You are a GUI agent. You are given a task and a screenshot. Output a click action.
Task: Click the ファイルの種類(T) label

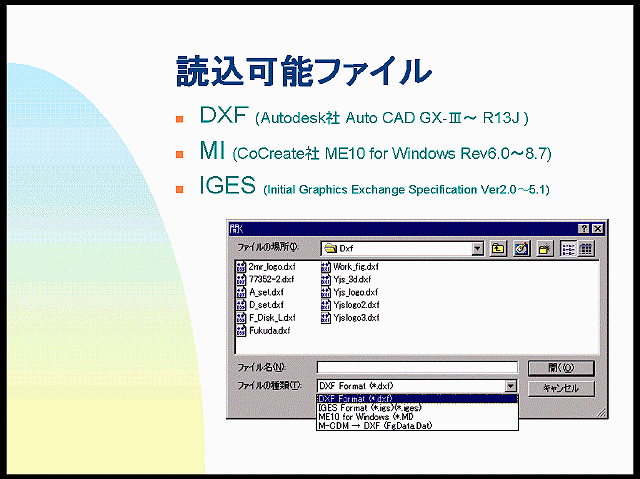click(269, 386)
